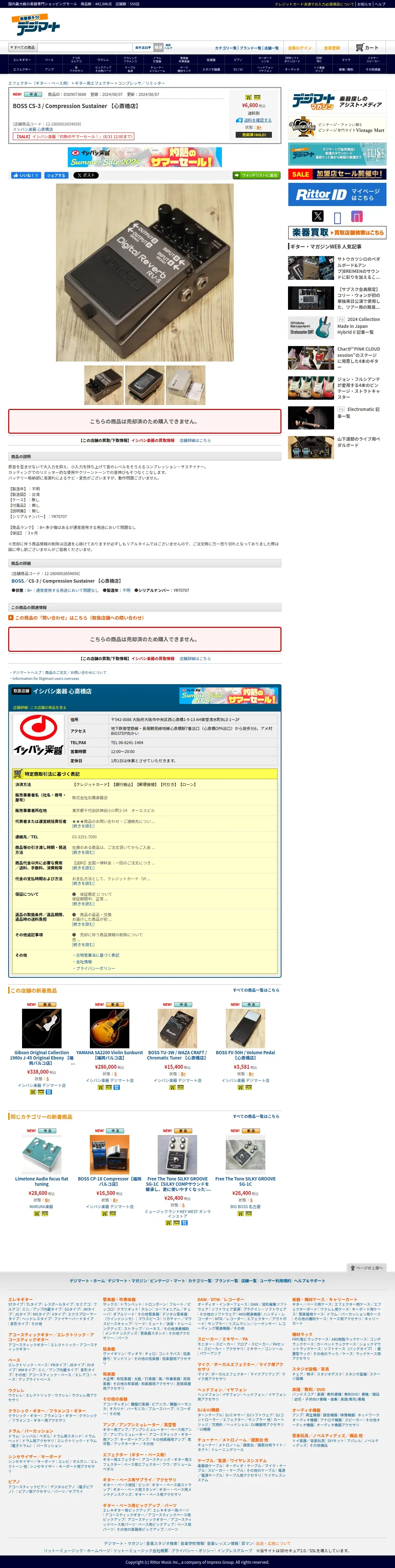Click the keyword search input field

pyautogui.click(x=85, y=47)
